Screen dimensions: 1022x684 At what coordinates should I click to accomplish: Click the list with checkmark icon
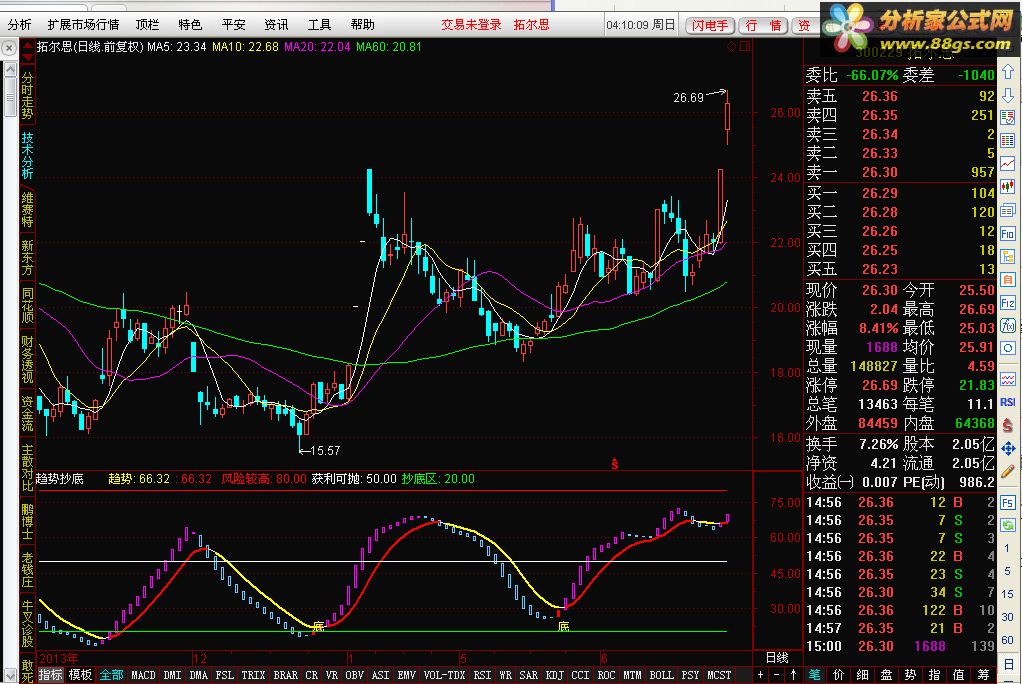1008,117
